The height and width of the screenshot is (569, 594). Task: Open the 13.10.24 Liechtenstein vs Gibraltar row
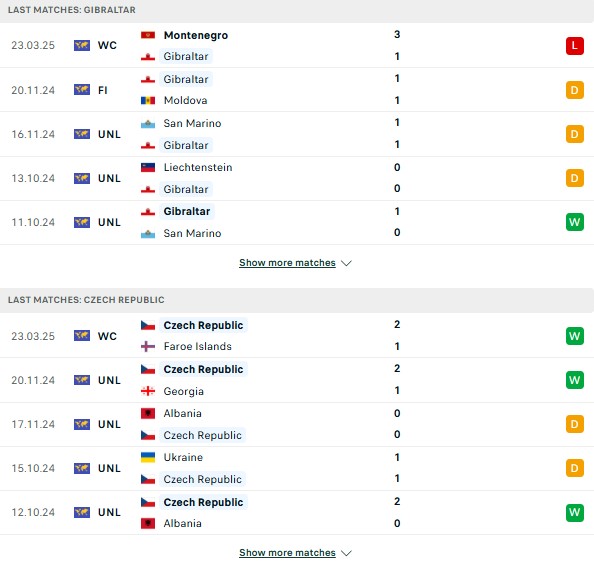pos(297,178)
